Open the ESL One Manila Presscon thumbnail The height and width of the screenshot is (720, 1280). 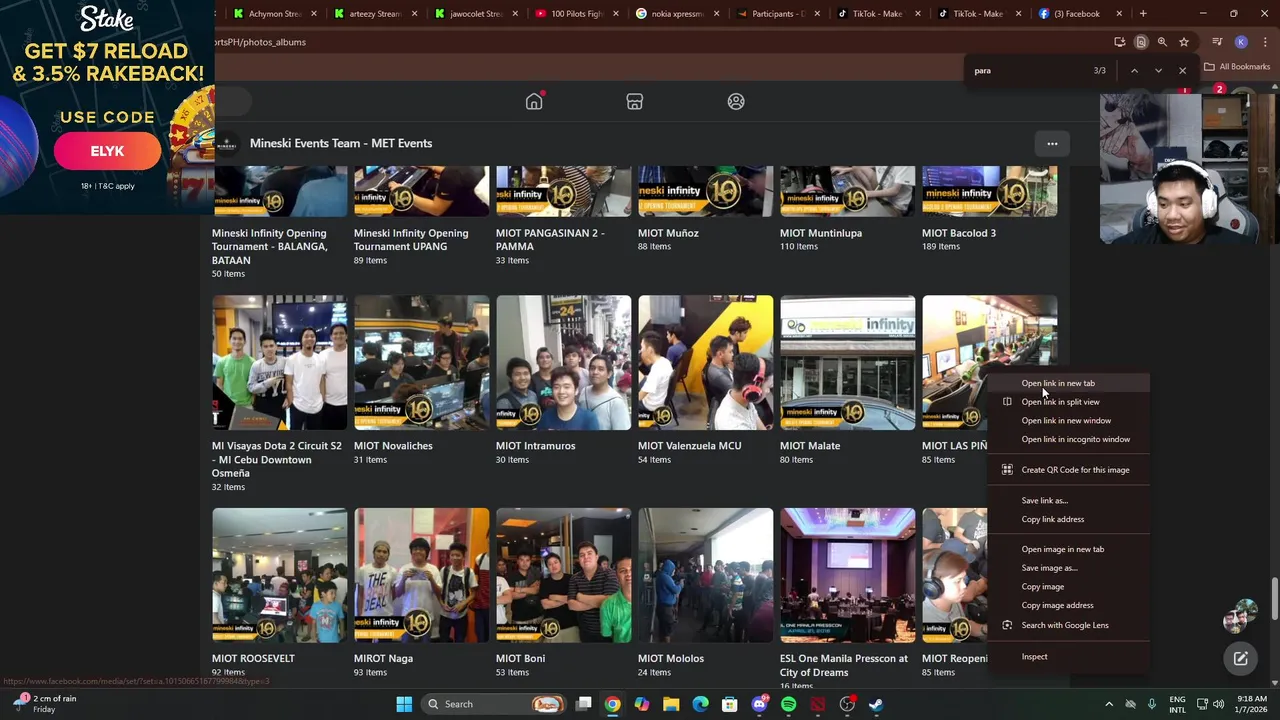[x=847, y=575]
